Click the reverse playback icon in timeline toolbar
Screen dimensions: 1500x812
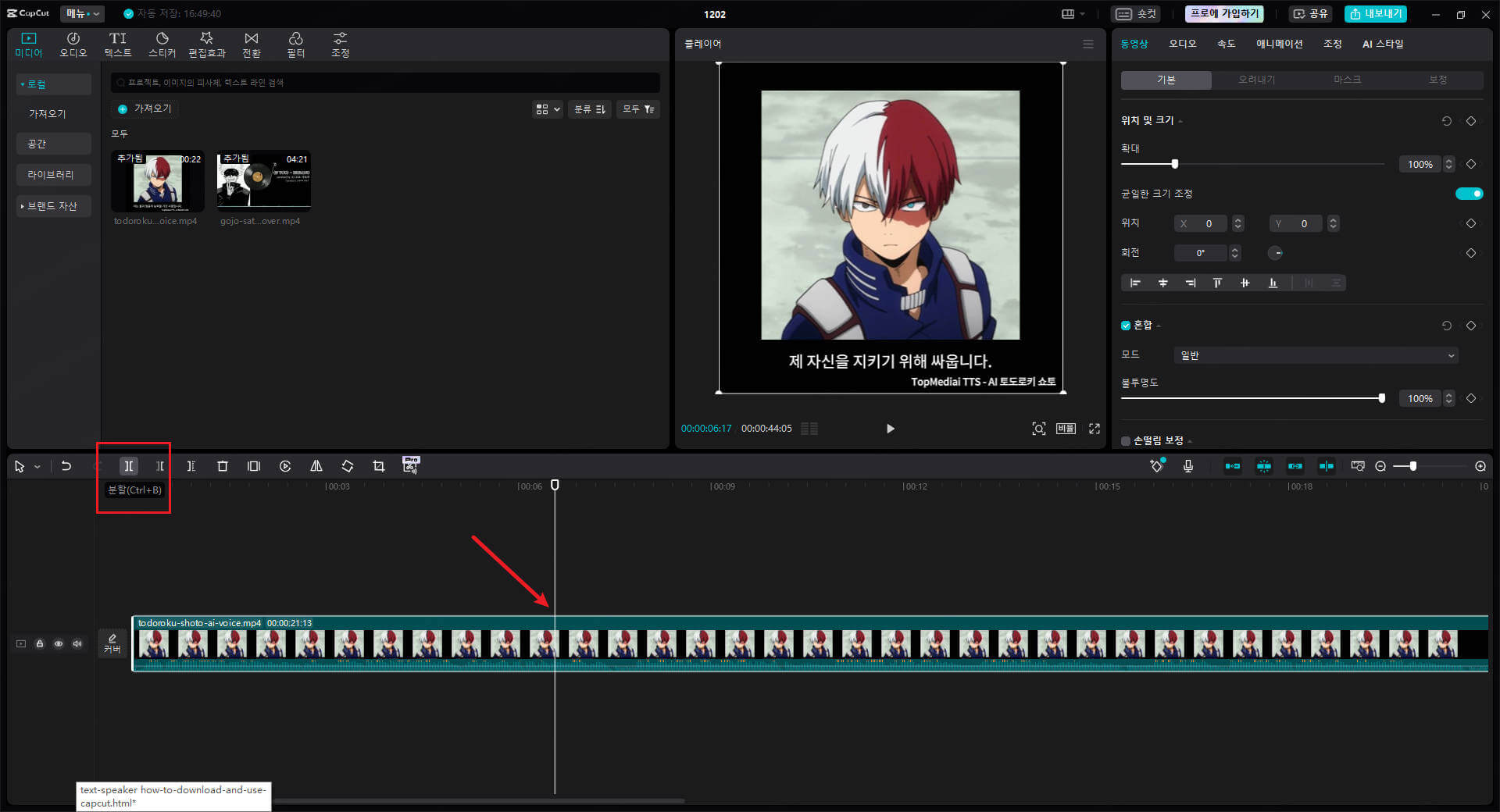point(285,466)
